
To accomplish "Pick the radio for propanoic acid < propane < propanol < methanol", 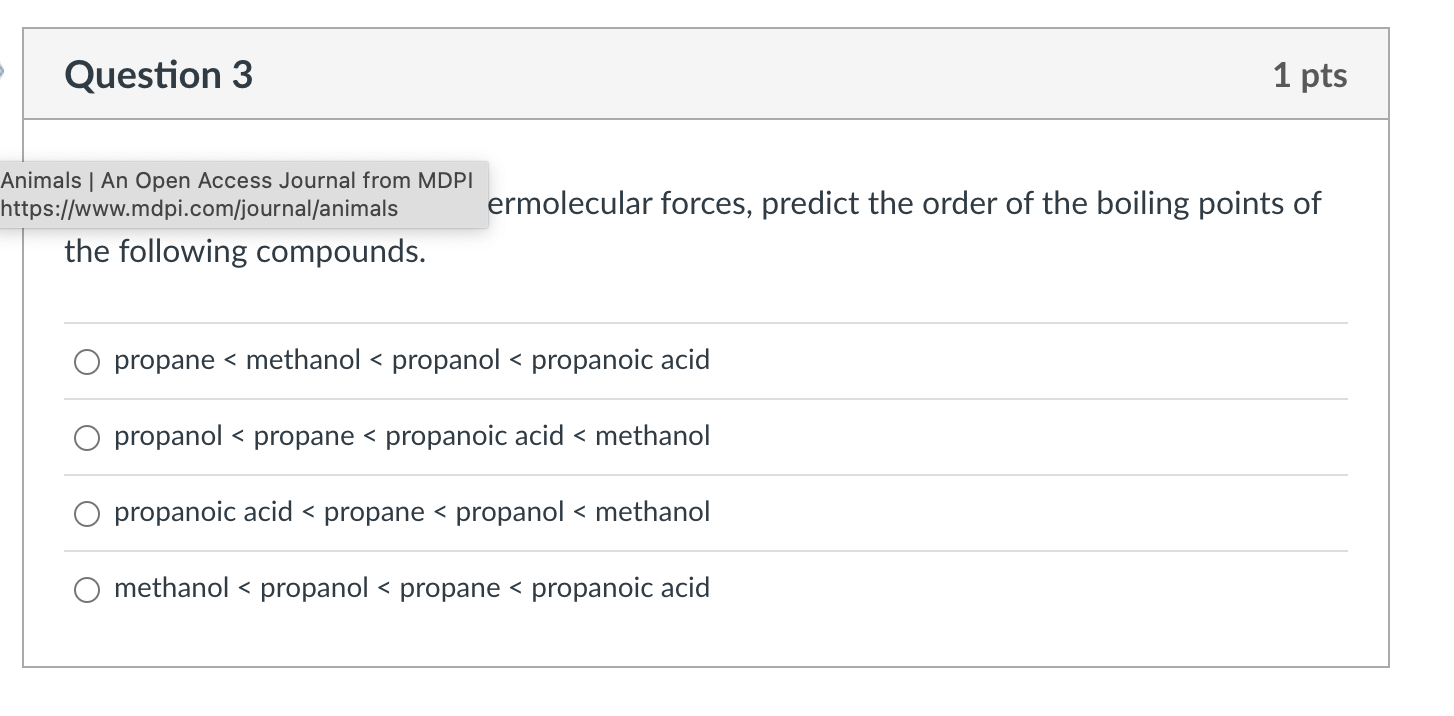I will pyautogui.click(x=87, y=513).
